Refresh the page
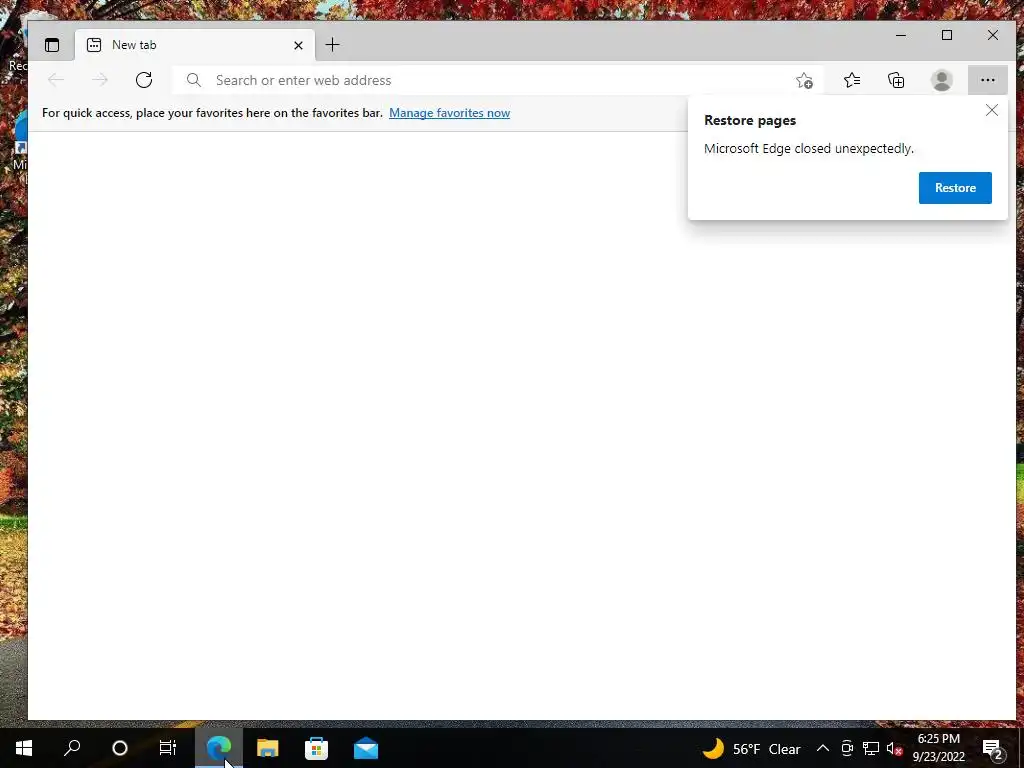 (144, 80)
